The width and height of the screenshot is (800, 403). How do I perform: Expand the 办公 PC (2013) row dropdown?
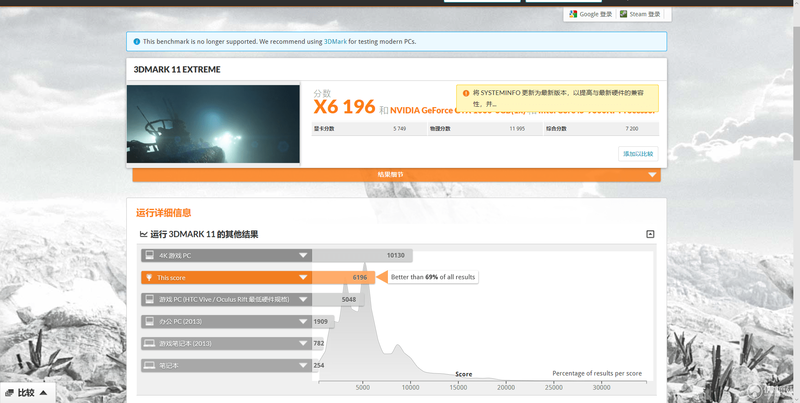click(x=303, y=321)
